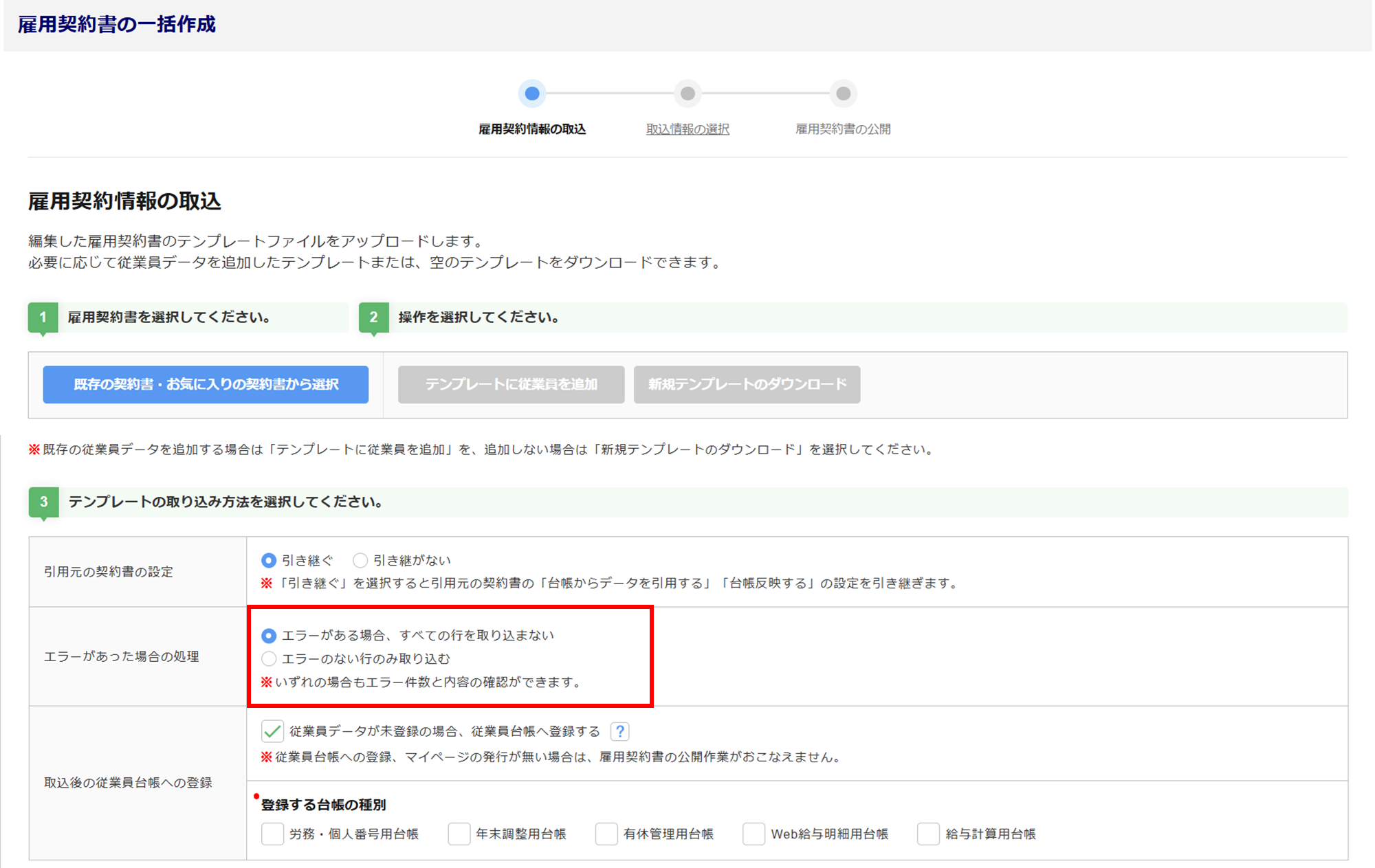This screenshot has width=1375, height=868.
Task: Enable 給与計算用台帳 checkbox
Action: 928,834
